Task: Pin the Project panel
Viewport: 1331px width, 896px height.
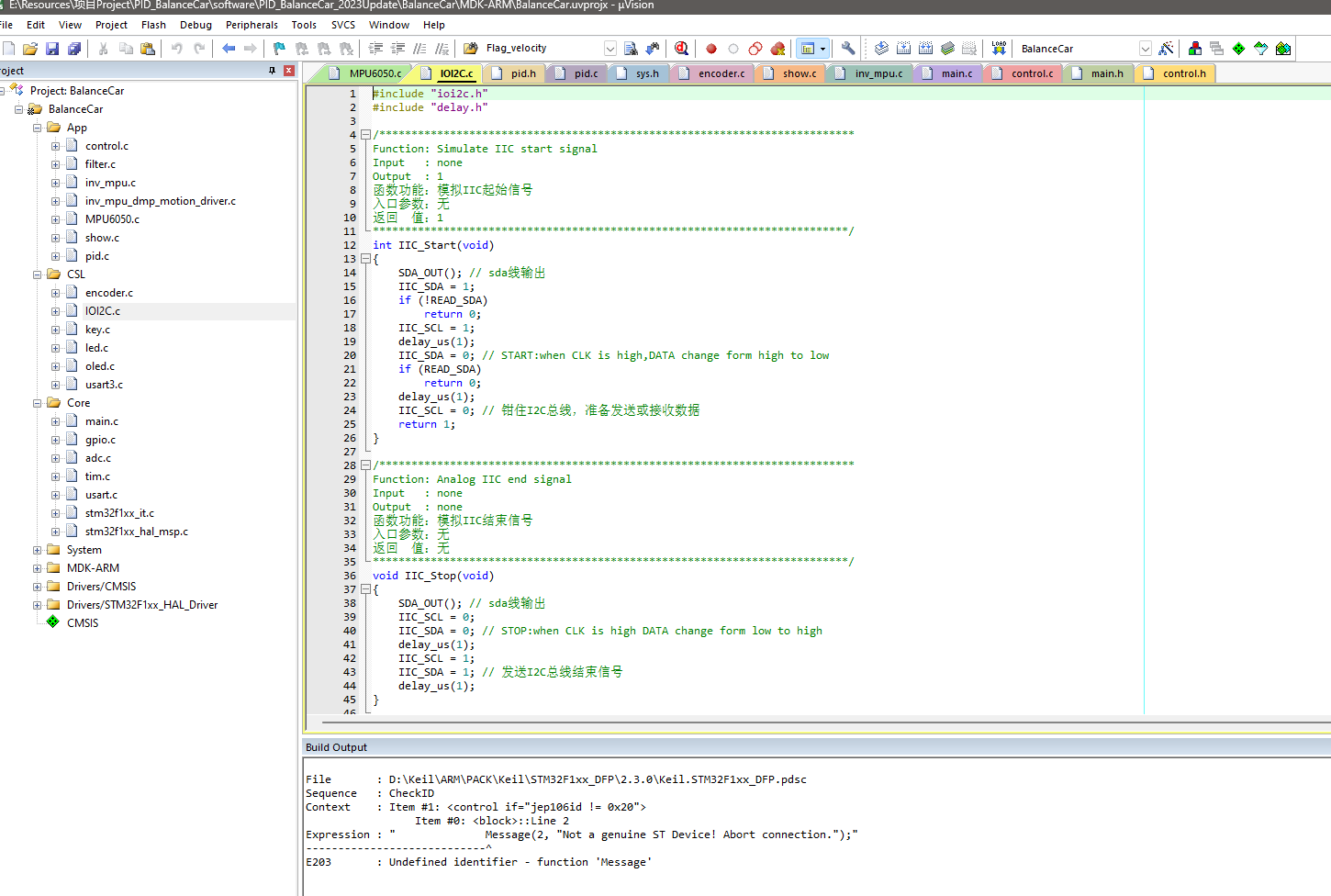Action: pyautogui.click(x=272, y=71)
